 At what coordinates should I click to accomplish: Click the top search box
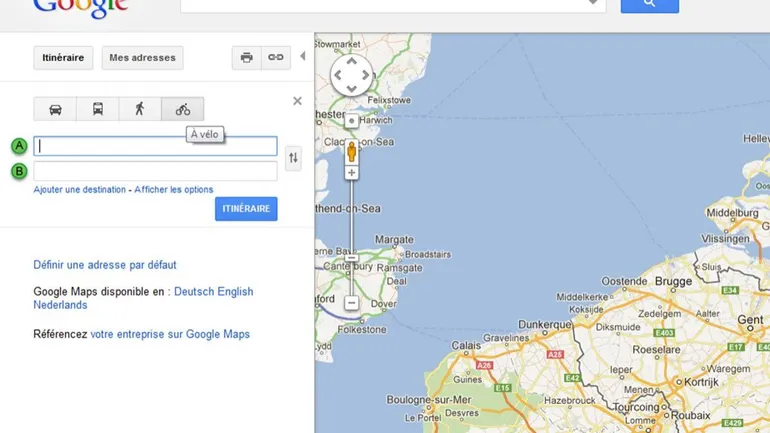(393, 5)
